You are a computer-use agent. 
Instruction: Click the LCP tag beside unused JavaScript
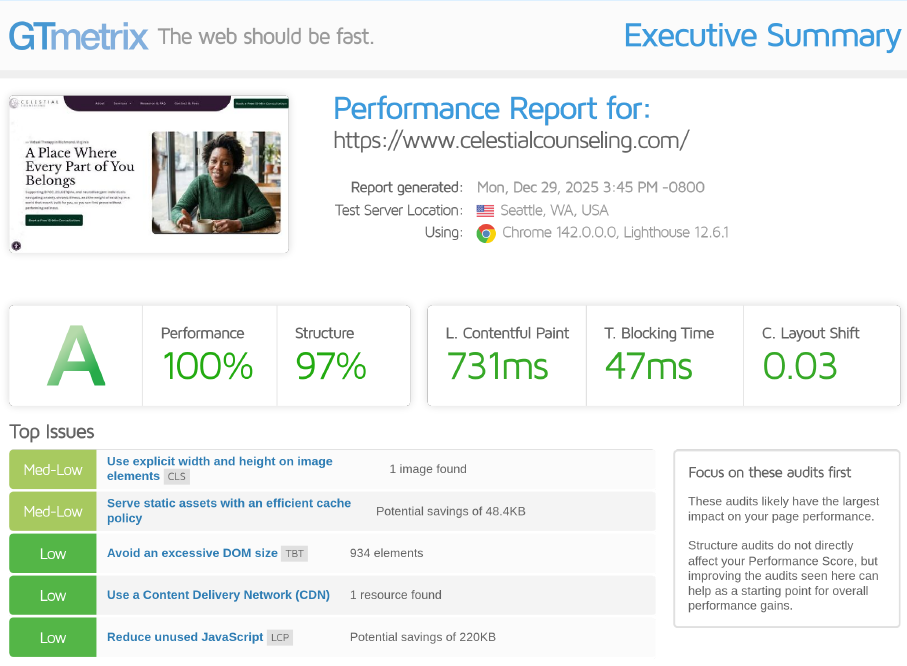point(280,637)
